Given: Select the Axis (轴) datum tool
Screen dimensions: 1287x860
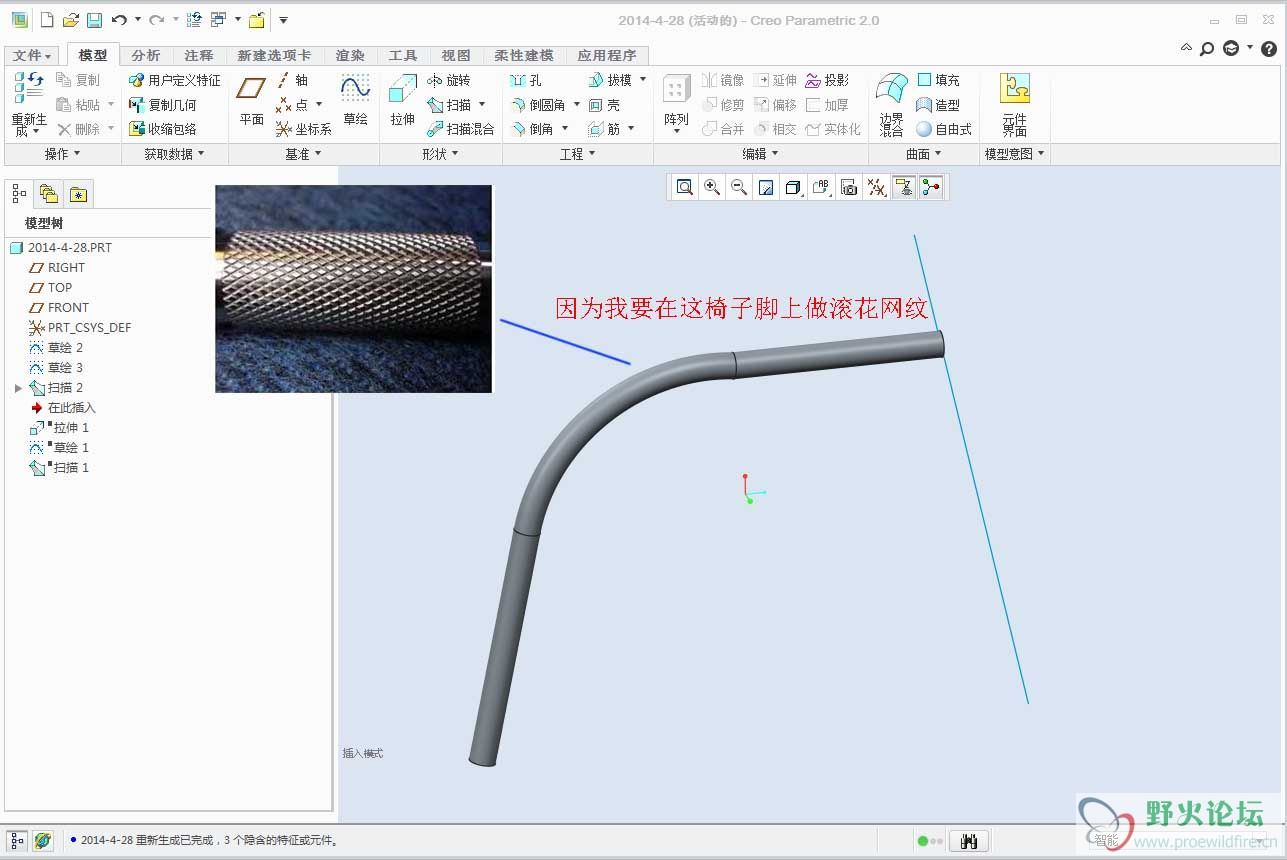Looking at the screenshot, I should click(x=292, y=80).
